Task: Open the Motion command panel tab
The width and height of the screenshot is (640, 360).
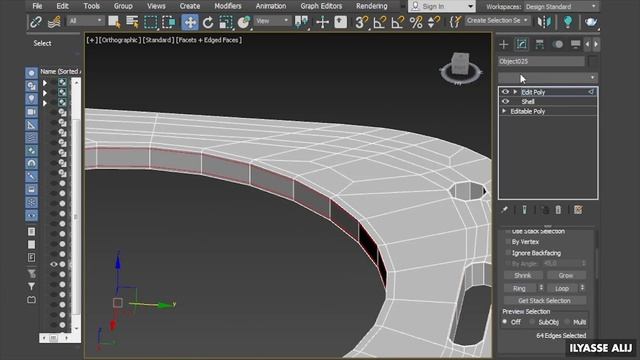Action: (x=558, y=44)
